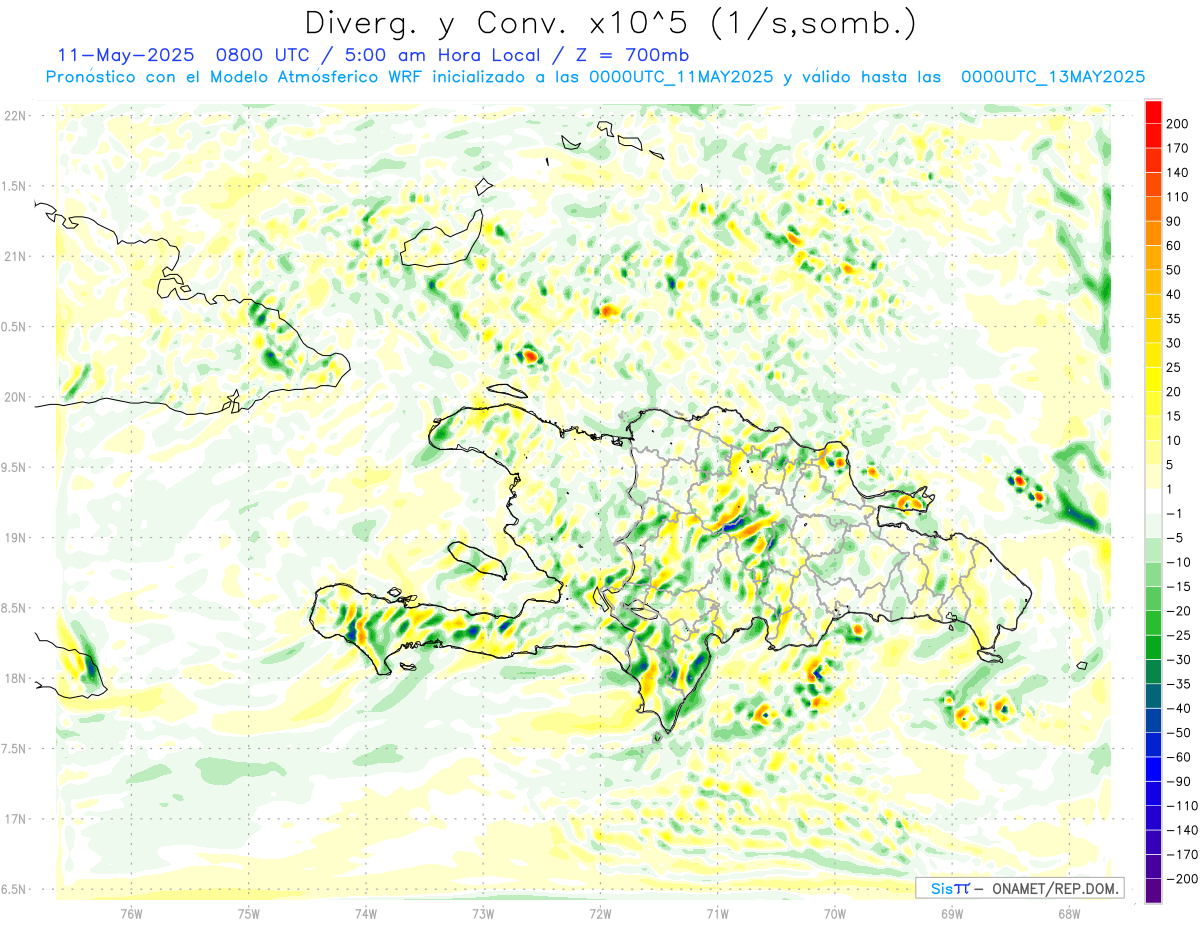Click the '6.5N' latitude label

pyautogui.click(x=14, y=889)
